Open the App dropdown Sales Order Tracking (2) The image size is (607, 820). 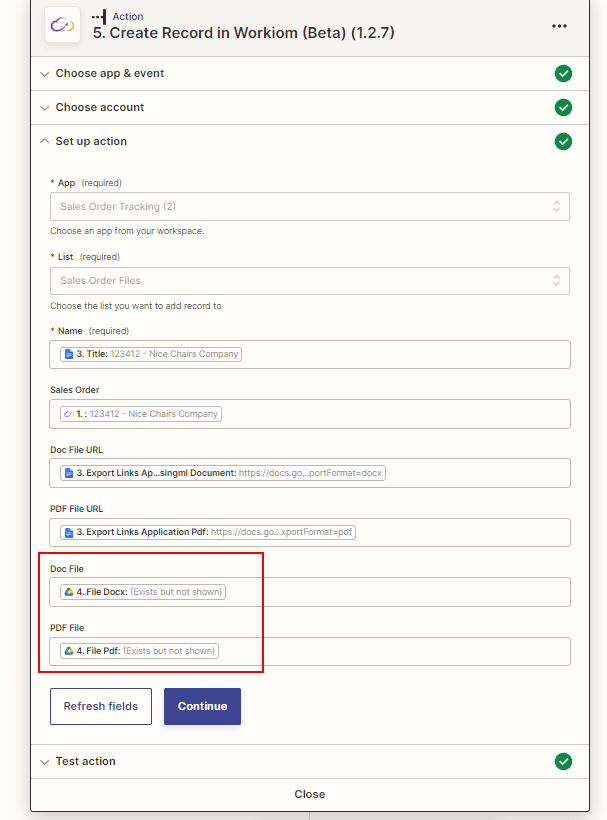coord(310,207)
